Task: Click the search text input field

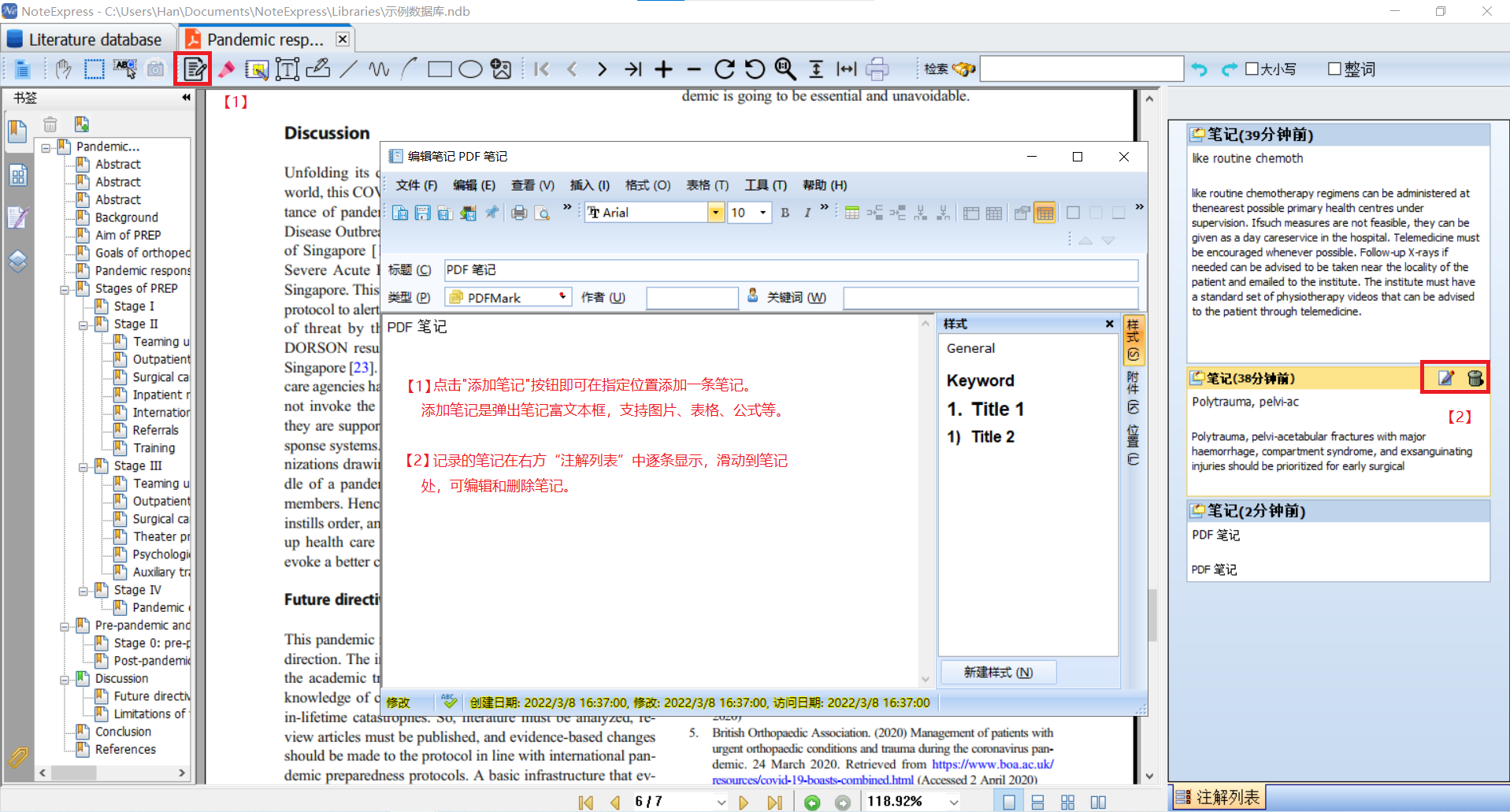Action: (x=1081, y=69)
